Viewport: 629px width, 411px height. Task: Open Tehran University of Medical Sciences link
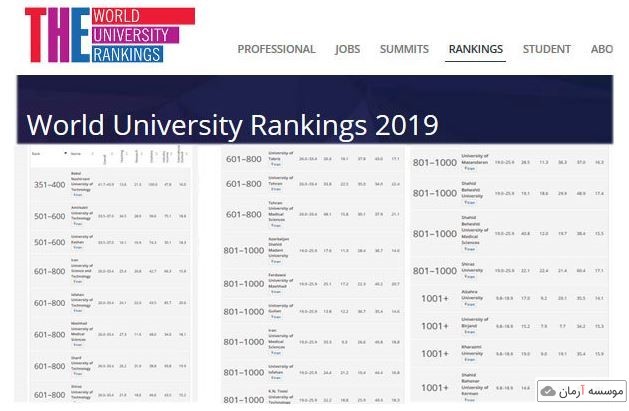[281, 211]
